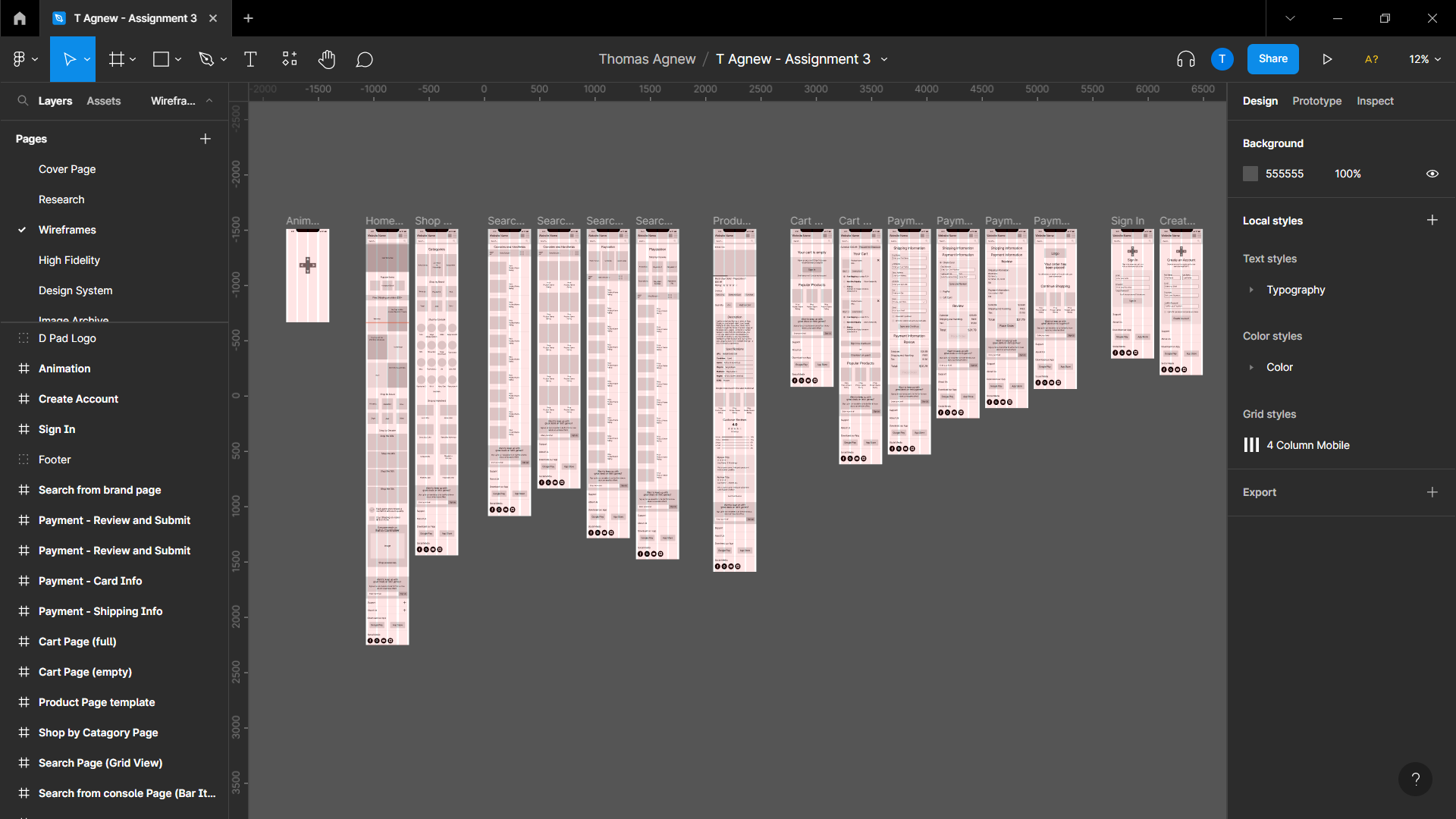Present prototype with play icon
The height and width of the screenshot is (819, 1456).
pos(1327,59)
